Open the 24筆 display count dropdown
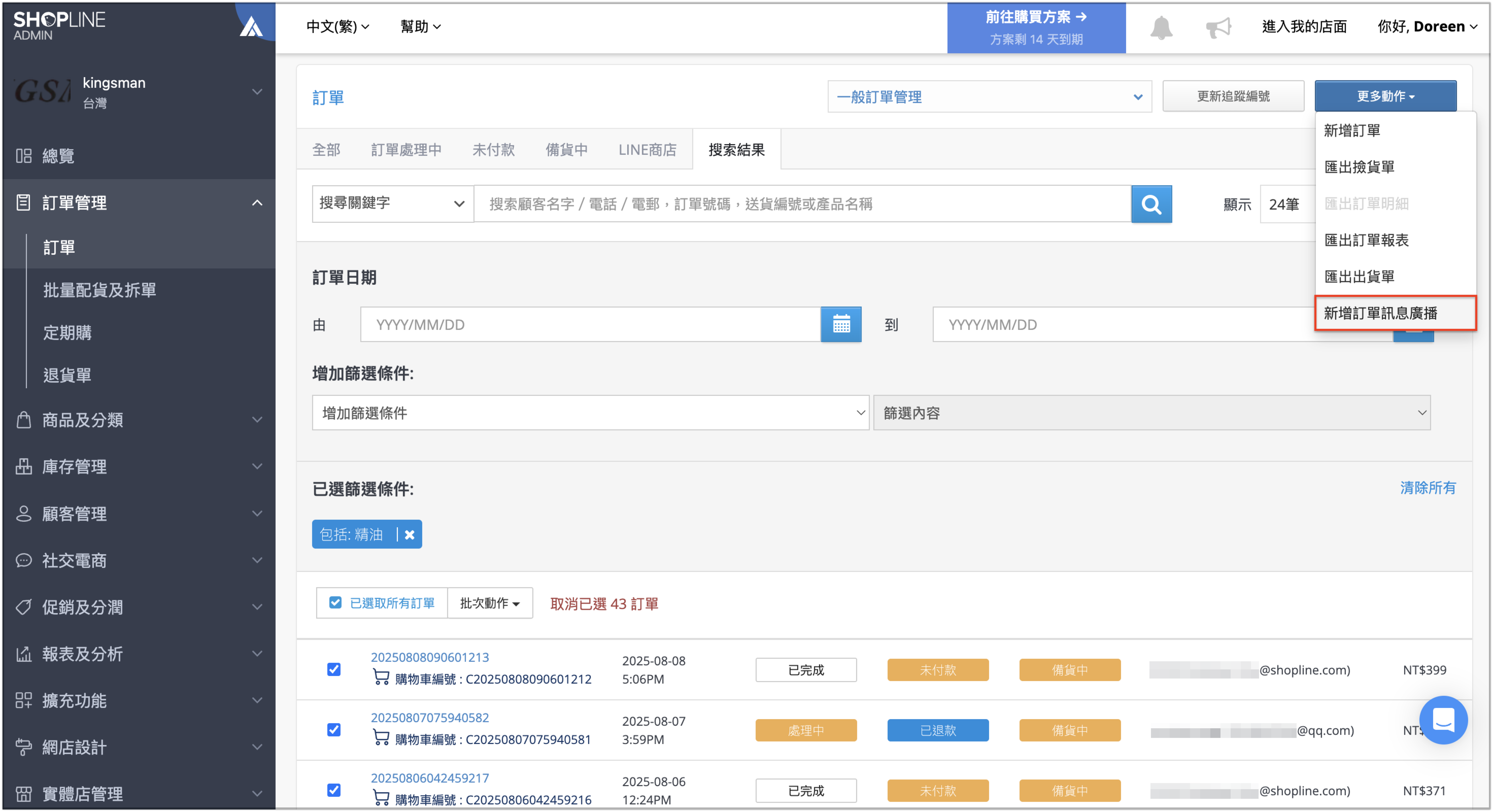The width and height of the screenshot is (1493, 812). [x=1287, y=204]
